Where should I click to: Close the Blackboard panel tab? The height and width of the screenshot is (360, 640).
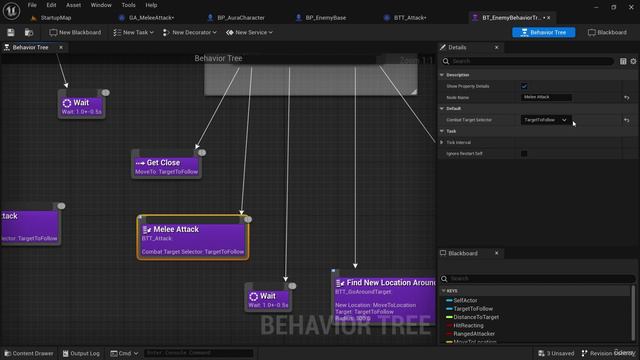(496, 253)
